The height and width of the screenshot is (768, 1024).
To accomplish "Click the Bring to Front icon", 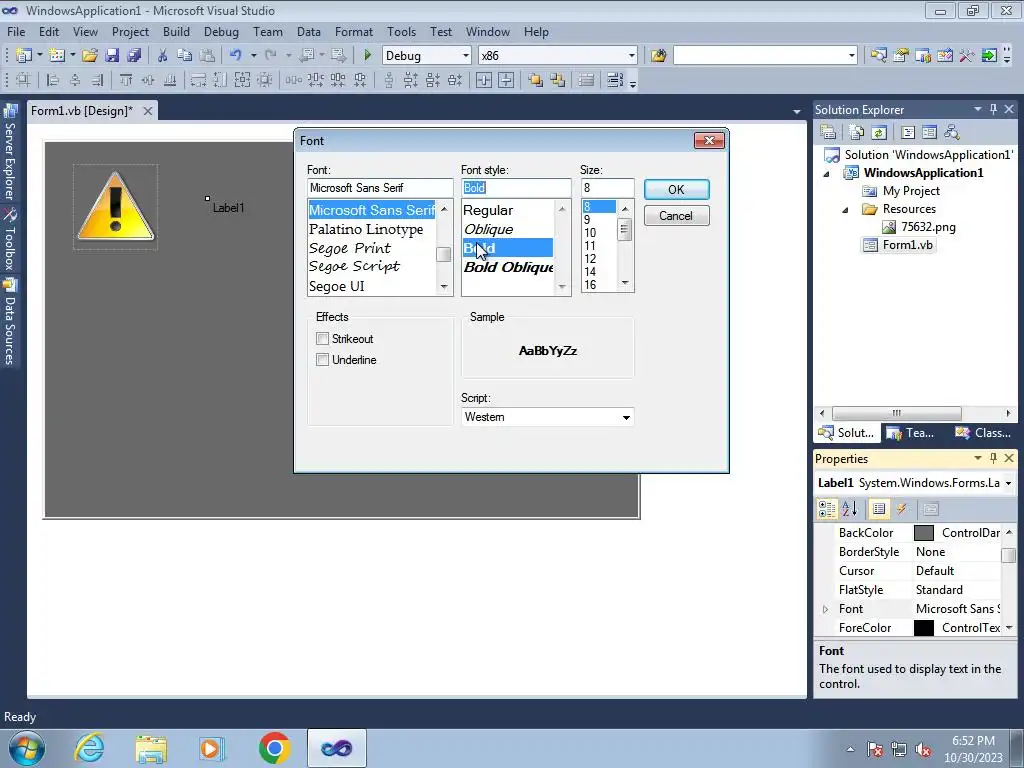I will pos(536,80).
